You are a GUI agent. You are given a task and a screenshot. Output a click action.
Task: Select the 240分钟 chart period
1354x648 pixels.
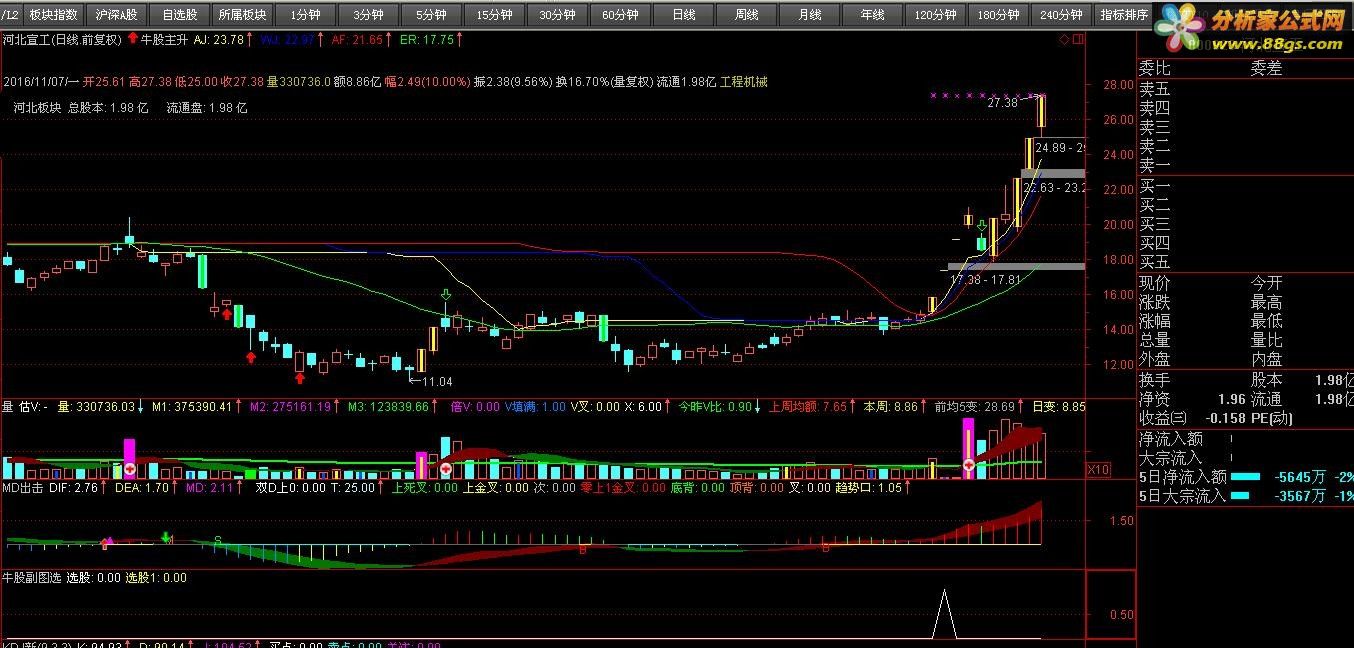coord(1062,15)
